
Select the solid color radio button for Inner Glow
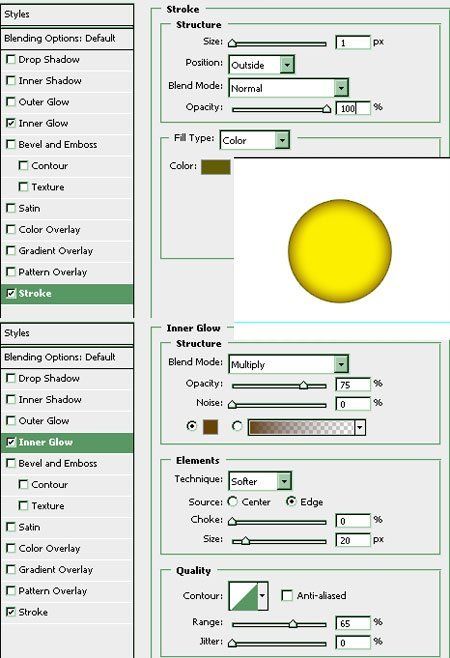[191, 426]
